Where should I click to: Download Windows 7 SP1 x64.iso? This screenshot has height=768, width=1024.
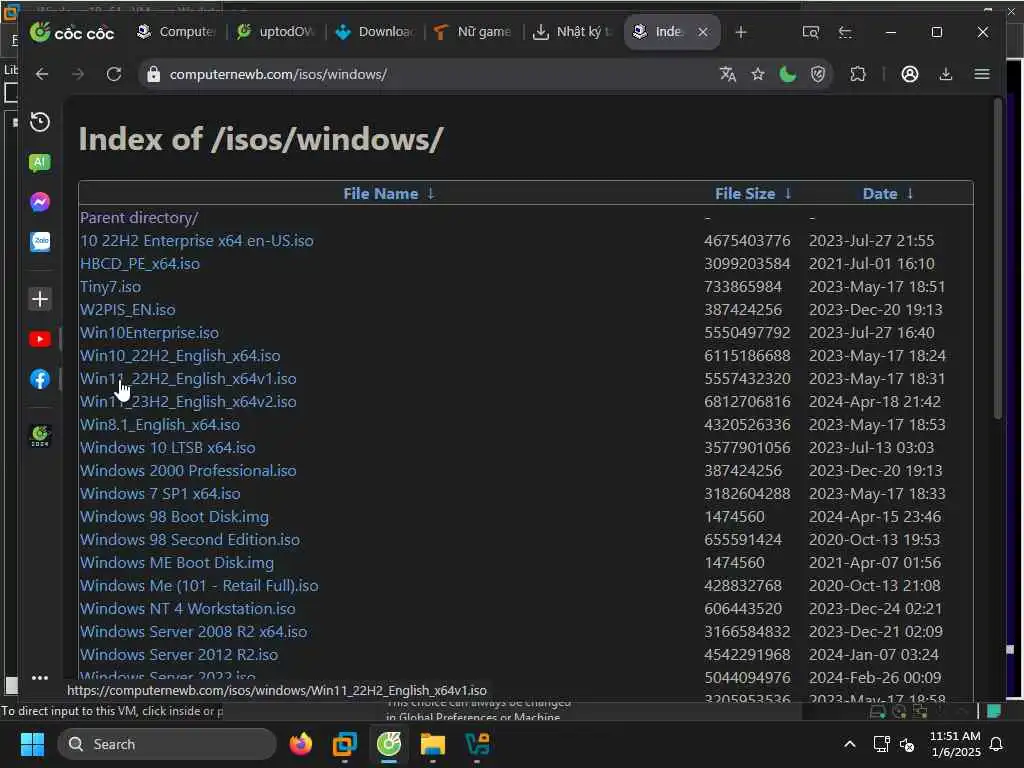[160, 494]
